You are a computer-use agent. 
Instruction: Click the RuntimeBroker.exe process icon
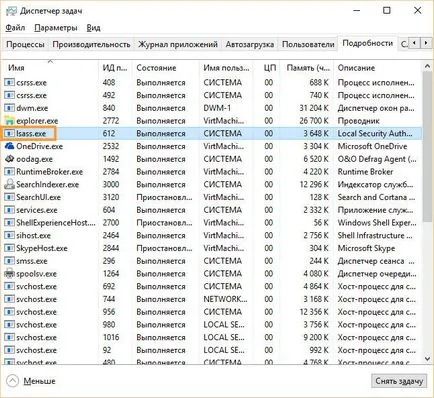[9, 172]
